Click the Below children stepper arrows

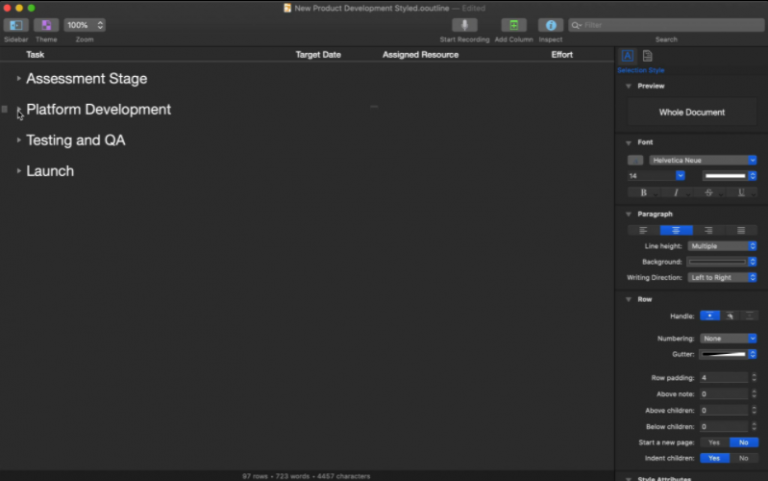(x=754, y=427)
